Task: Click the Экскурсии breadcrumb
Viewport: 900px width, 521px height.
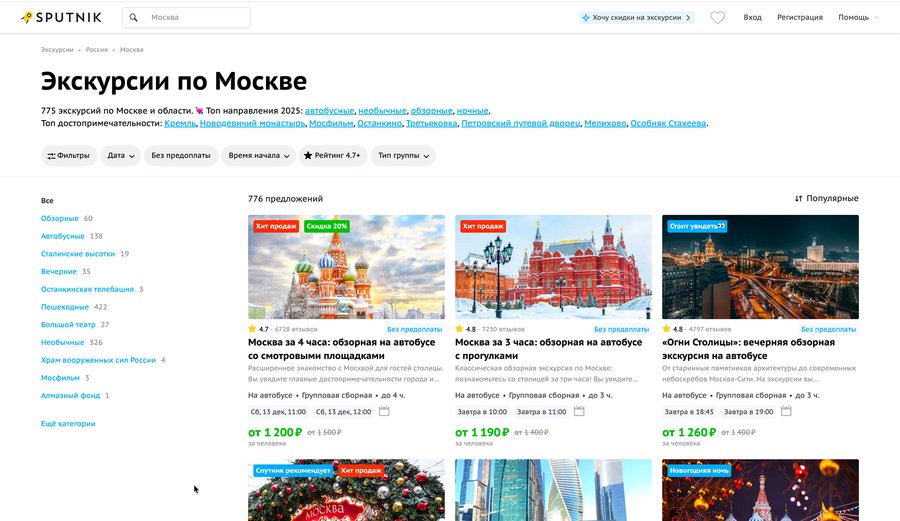Action: pyautogui.click(x=57, y=50)
